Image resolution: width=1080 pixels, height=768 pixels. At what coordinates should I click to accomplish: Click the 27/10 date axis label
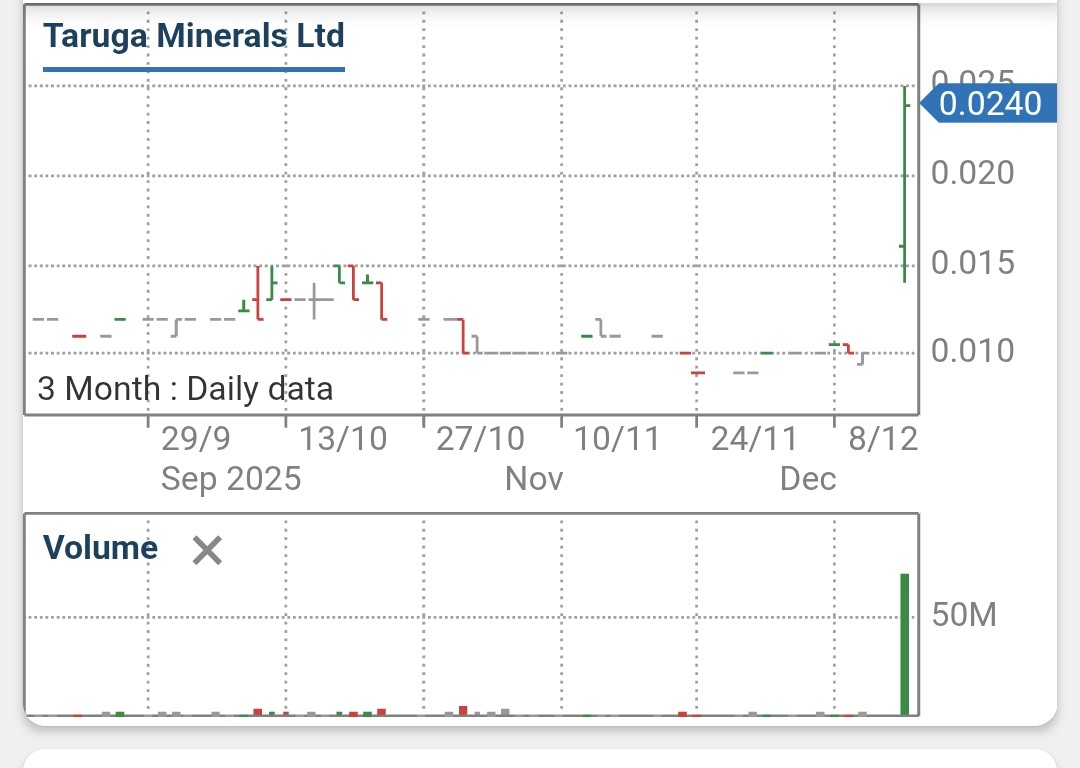480,438
